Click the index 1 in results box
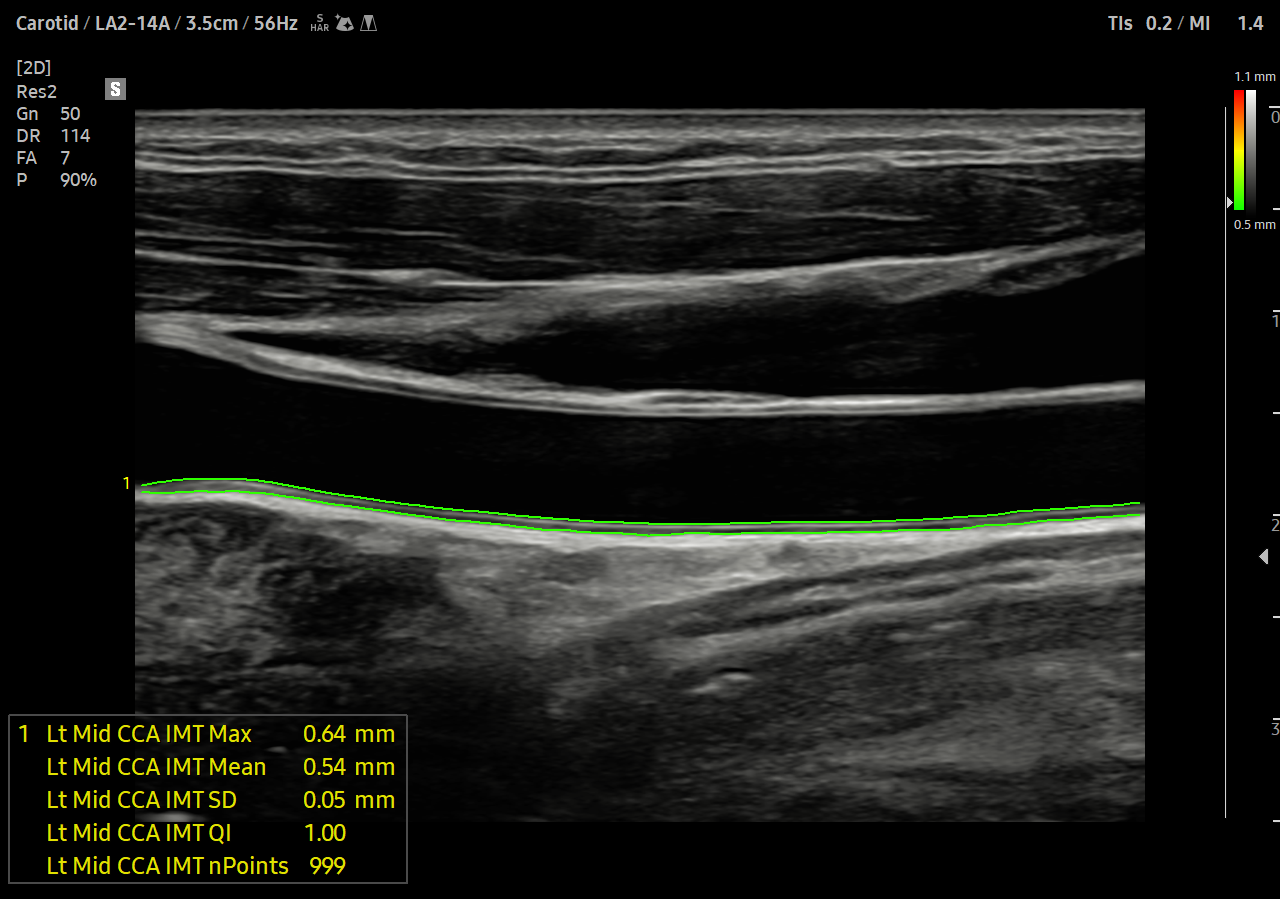Screen dimensions: 1280x899 pyautogui.click(x=24, y=734)
